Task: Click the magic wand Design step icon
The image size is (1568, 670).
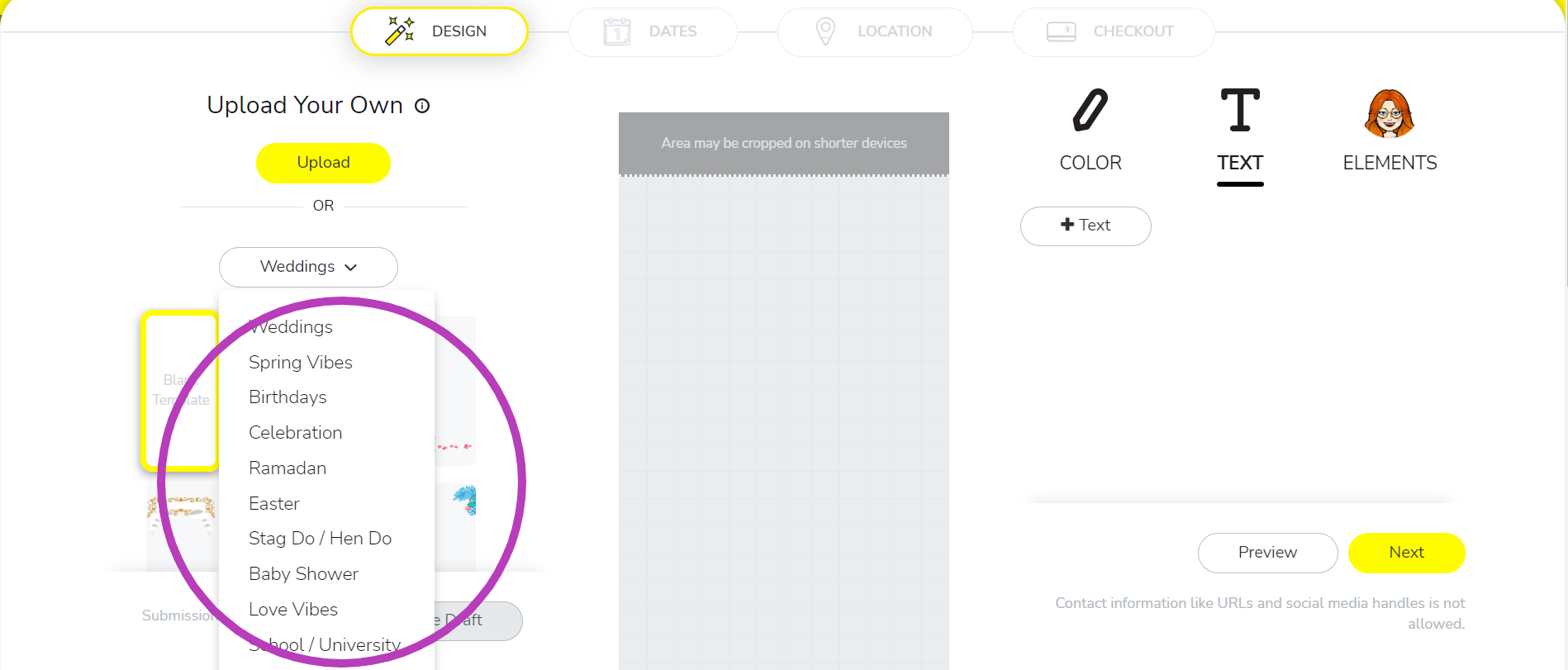Action: (400, 31)
